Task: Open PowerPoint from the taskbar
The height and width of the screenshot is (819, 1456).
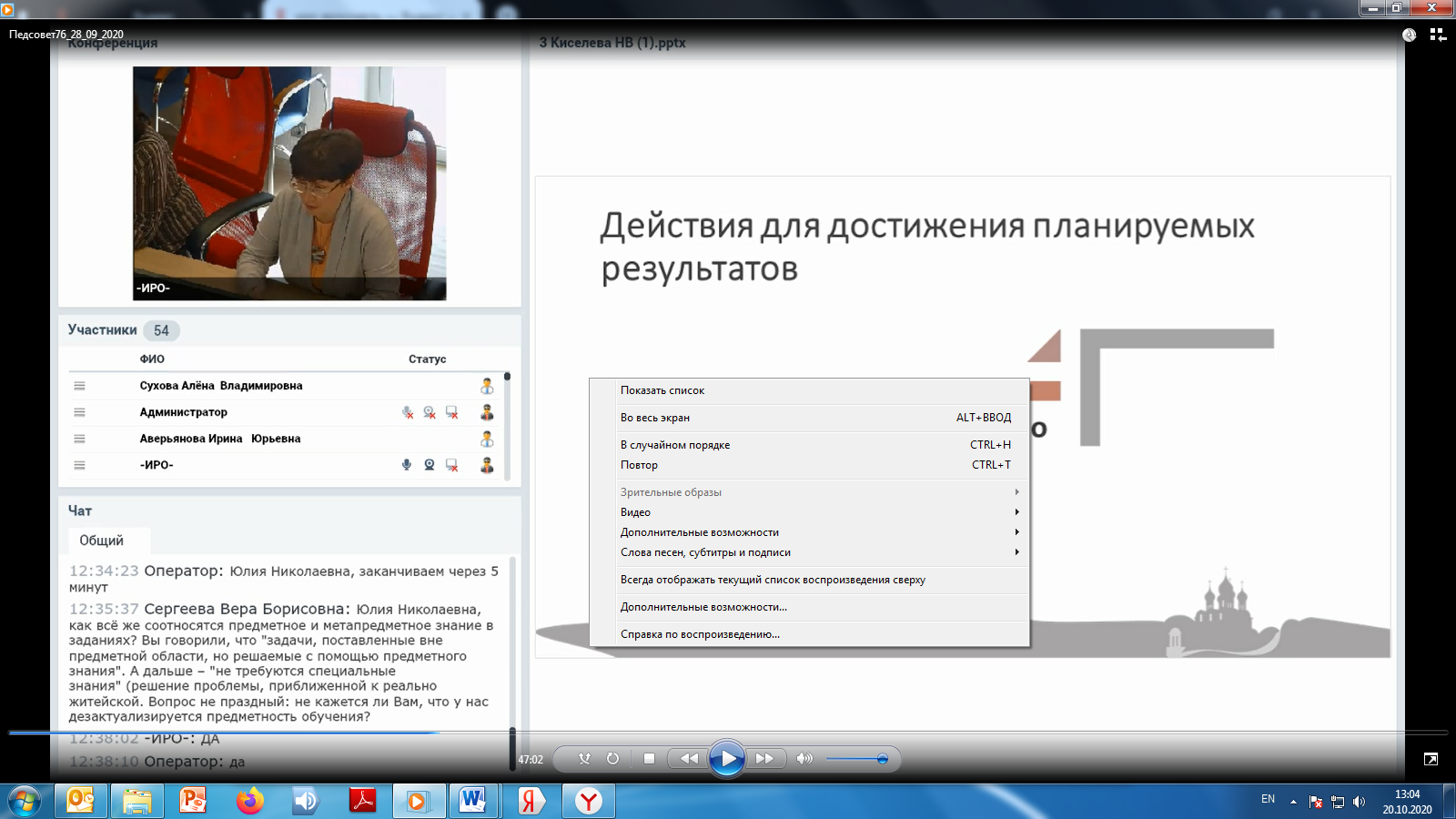Action: pyautogui.click(x=194, y=801)
